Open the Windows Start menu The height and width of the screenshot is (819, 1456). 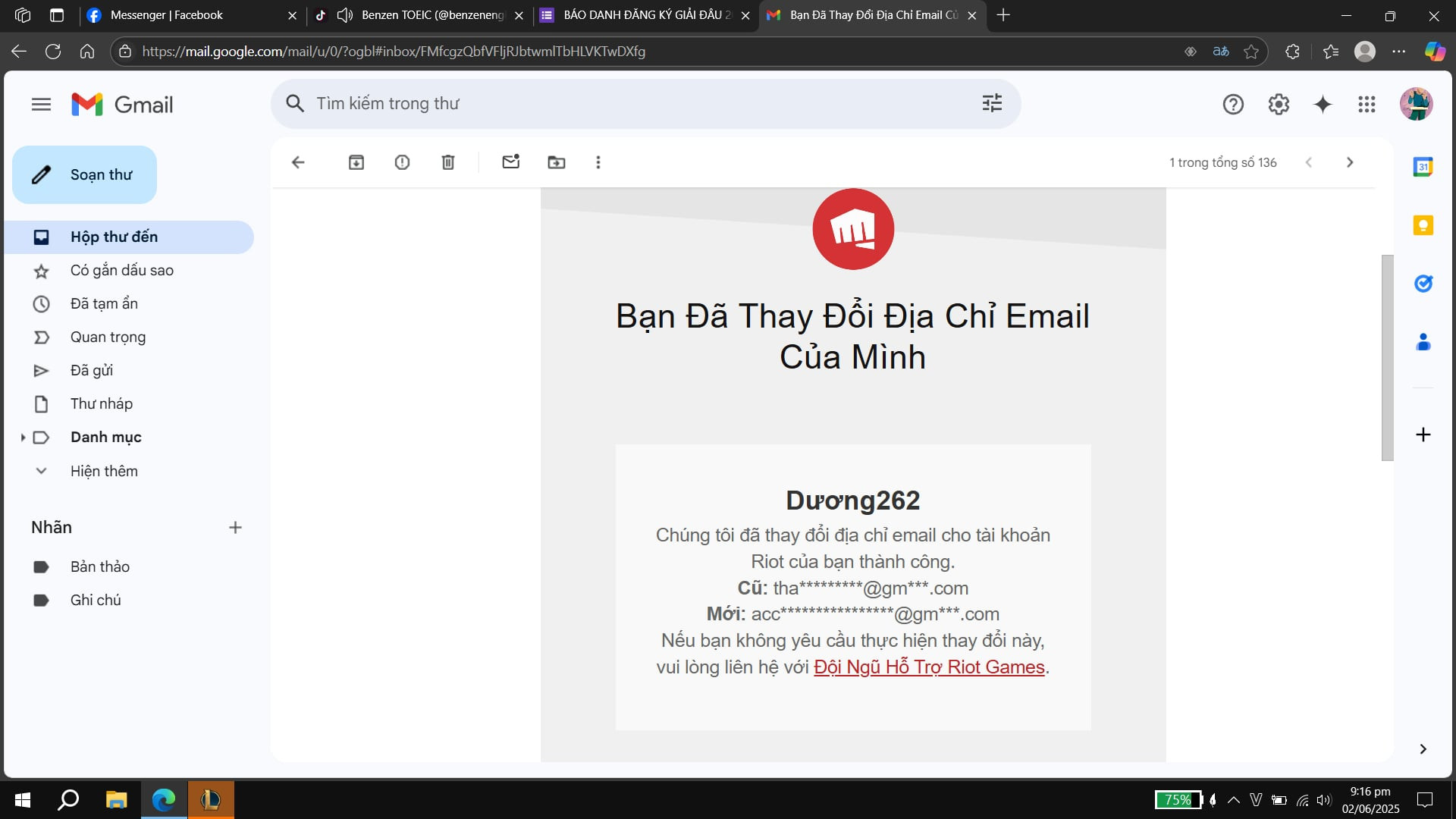point(23,799)
